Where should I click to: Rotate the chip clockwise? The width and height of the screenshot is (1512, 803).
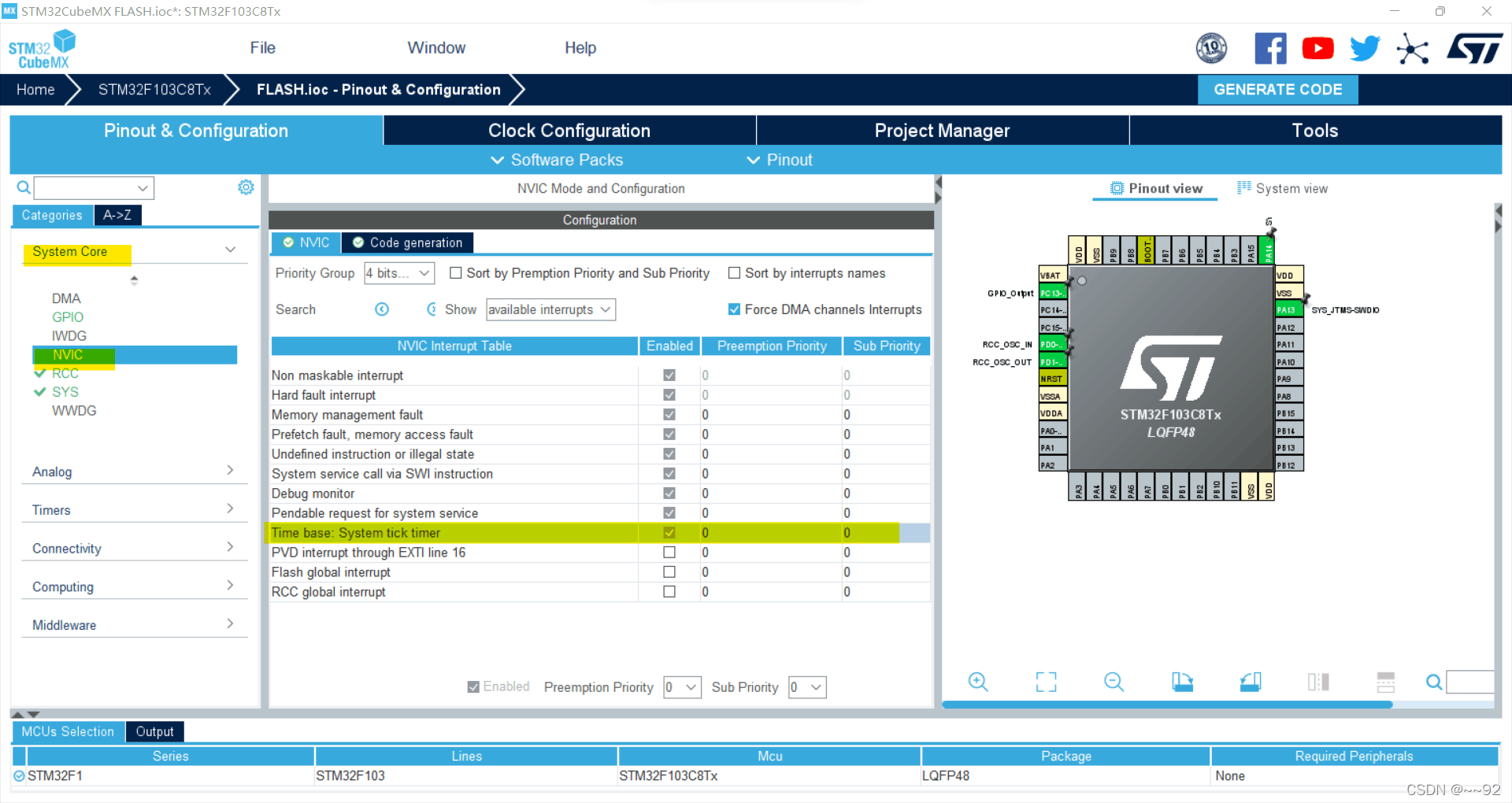pyautogui.click(x=1182, y=682)
